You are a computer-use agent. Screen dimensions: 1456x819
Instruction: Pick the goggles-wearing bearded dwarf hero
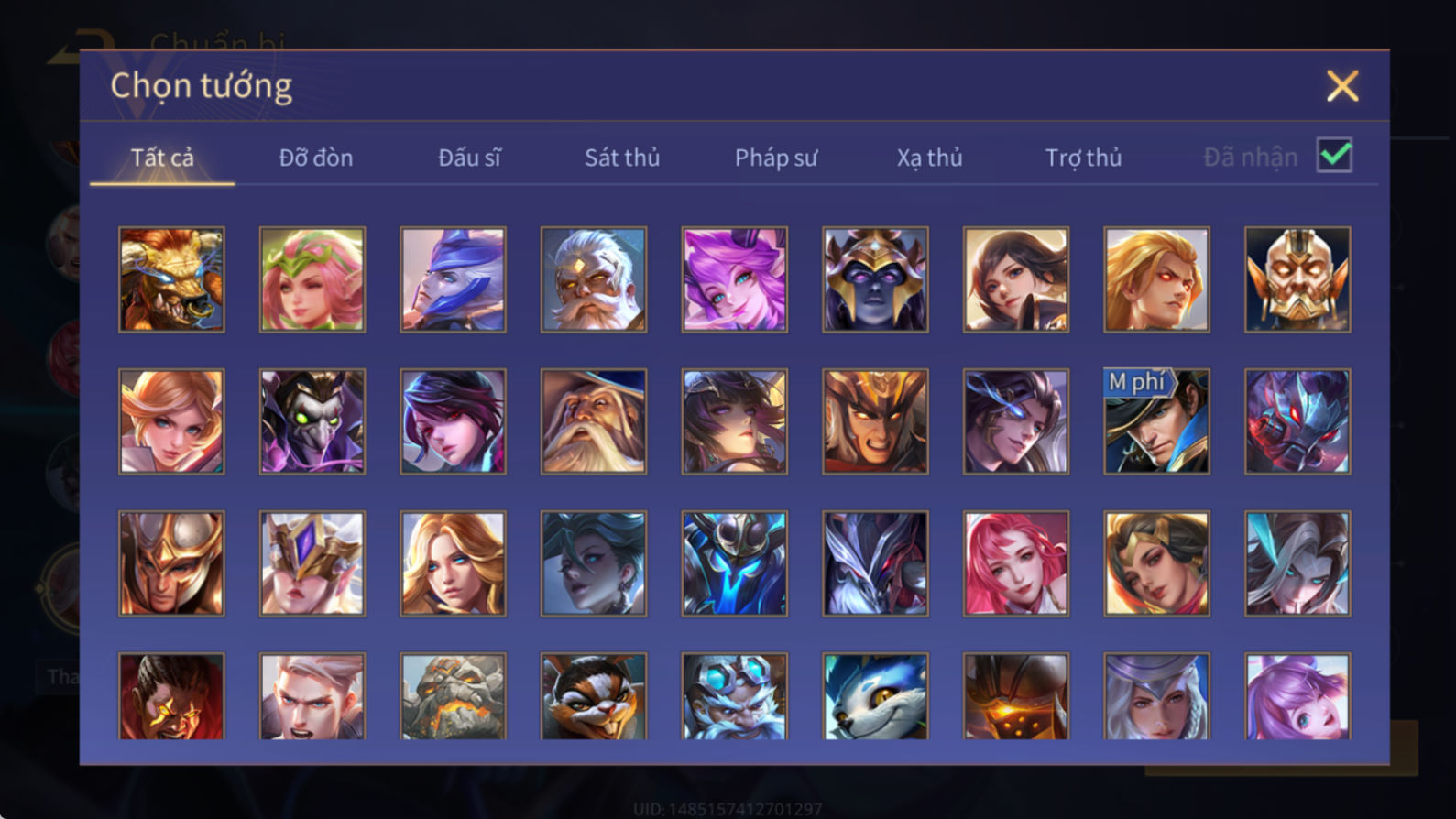tap(734, 696)
